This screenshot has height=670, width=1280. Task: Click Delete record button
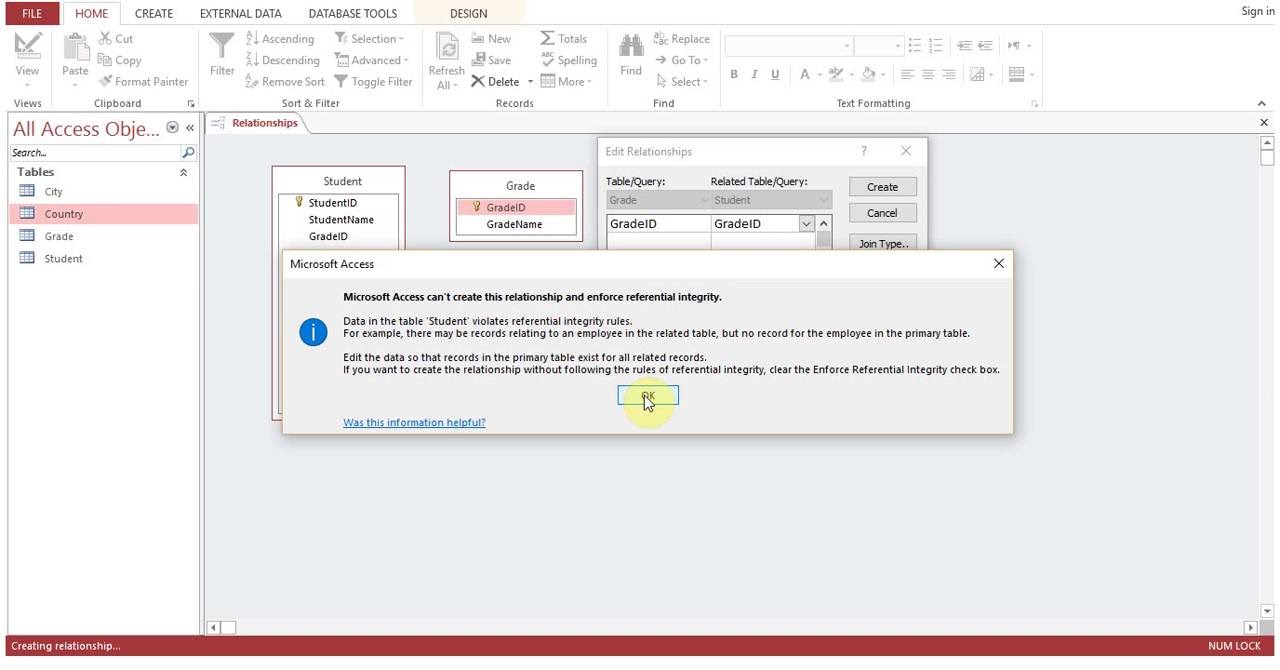(495, 82)
